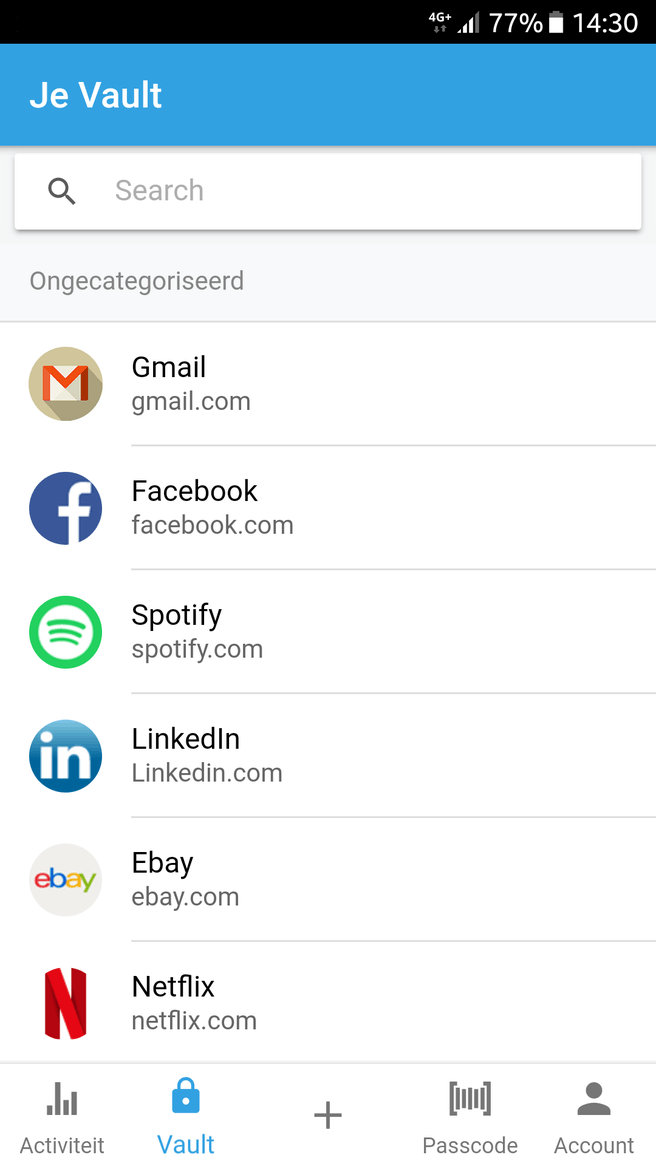Tap the Facebook logo icon
Viewport: 656px width, 1166px height.
(x=65, y=508)
